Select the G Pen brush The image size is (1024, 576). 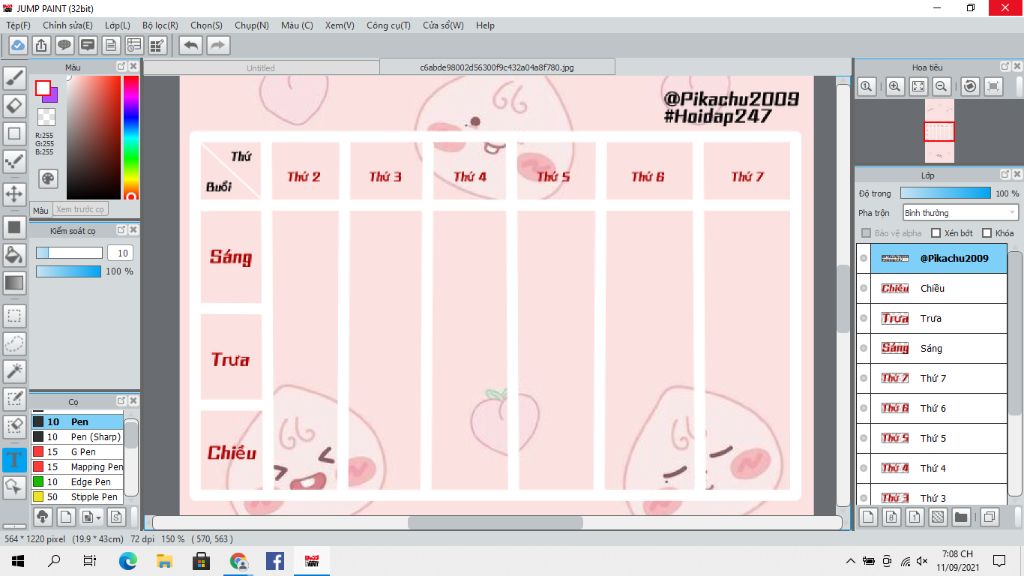point(77,452)
